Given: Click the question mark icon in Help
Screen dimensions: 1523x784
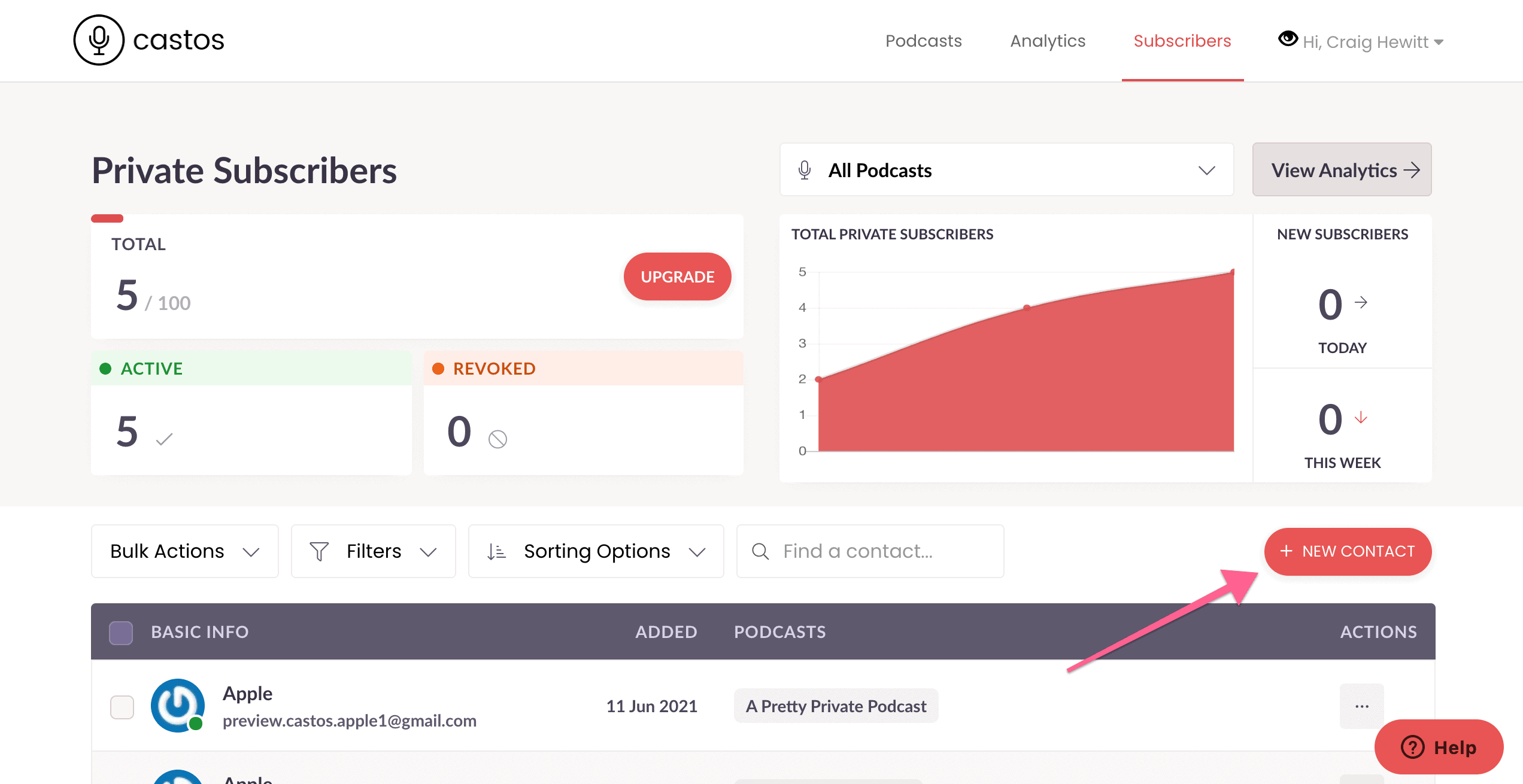Looking at the screenshot, I should tap(1412, 747).
